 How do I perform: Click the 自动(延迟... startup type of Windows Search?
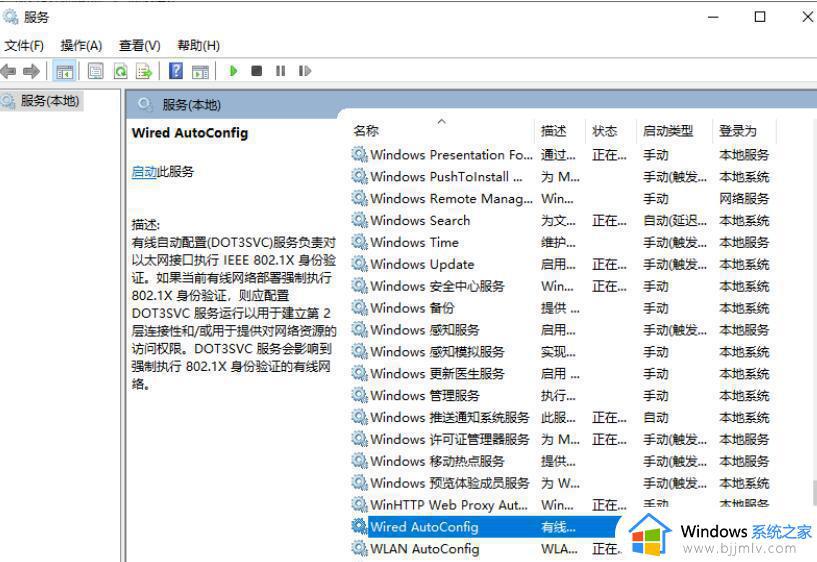point(675,220)
